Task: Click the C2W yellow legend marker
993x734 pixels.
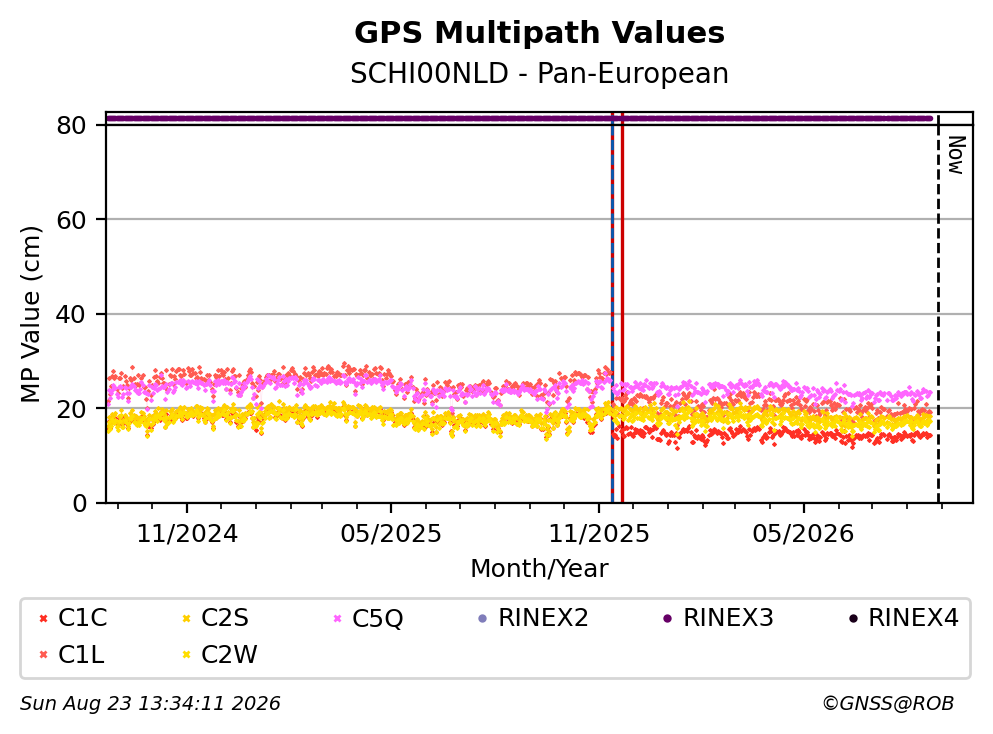Action: (186, 655)
